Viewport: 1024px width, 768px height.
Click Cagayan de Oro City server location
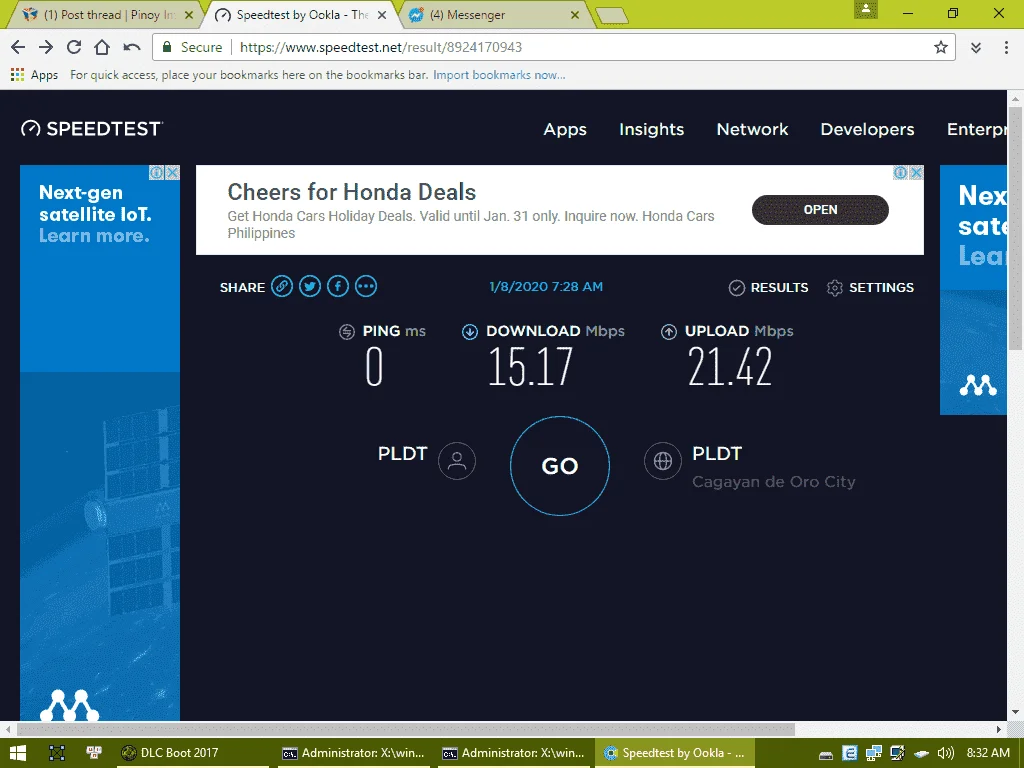[773, 482]
